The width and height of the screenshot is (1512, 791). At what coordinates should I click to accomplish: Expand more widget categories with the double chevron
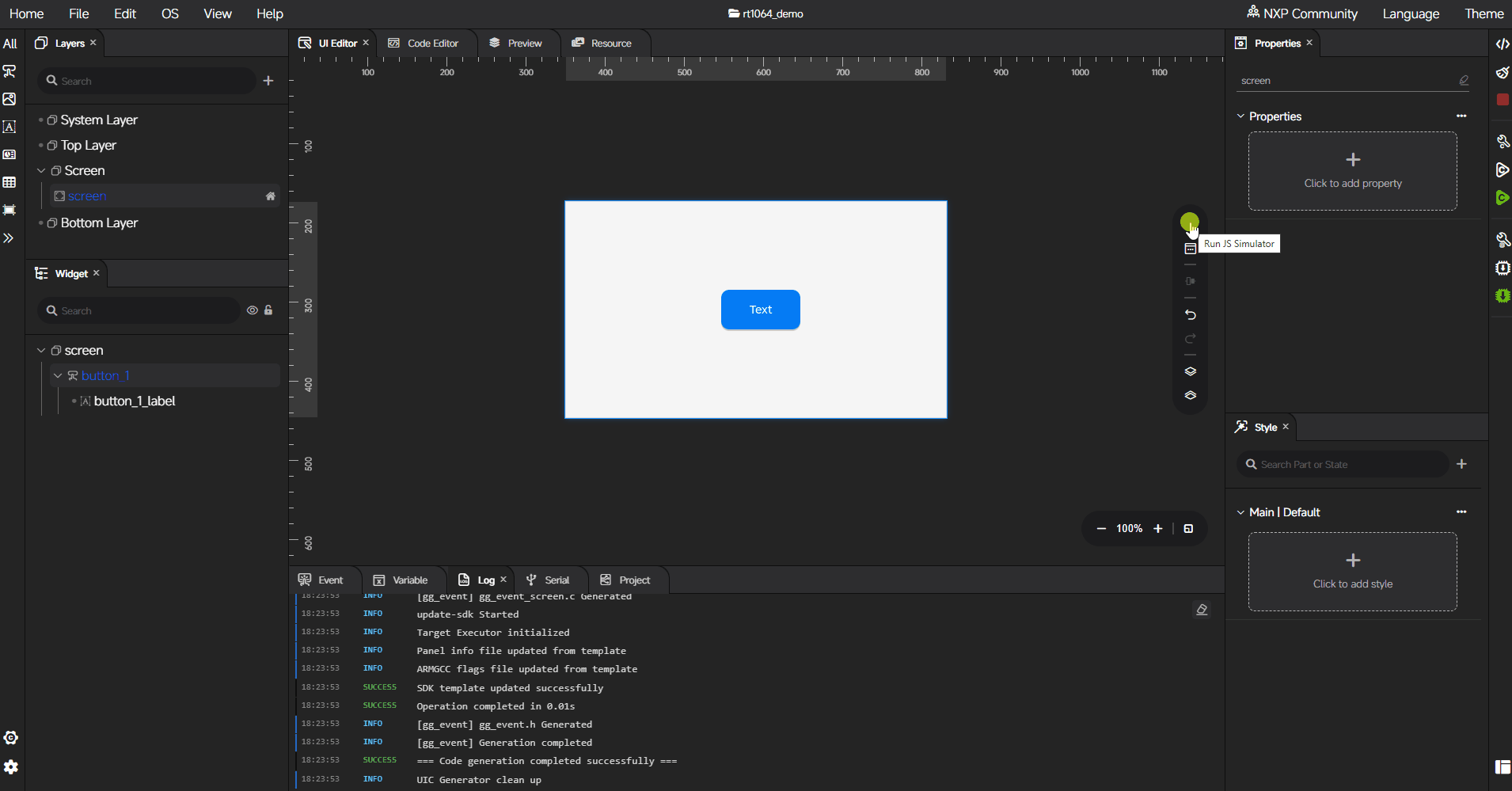click(9, 238)
